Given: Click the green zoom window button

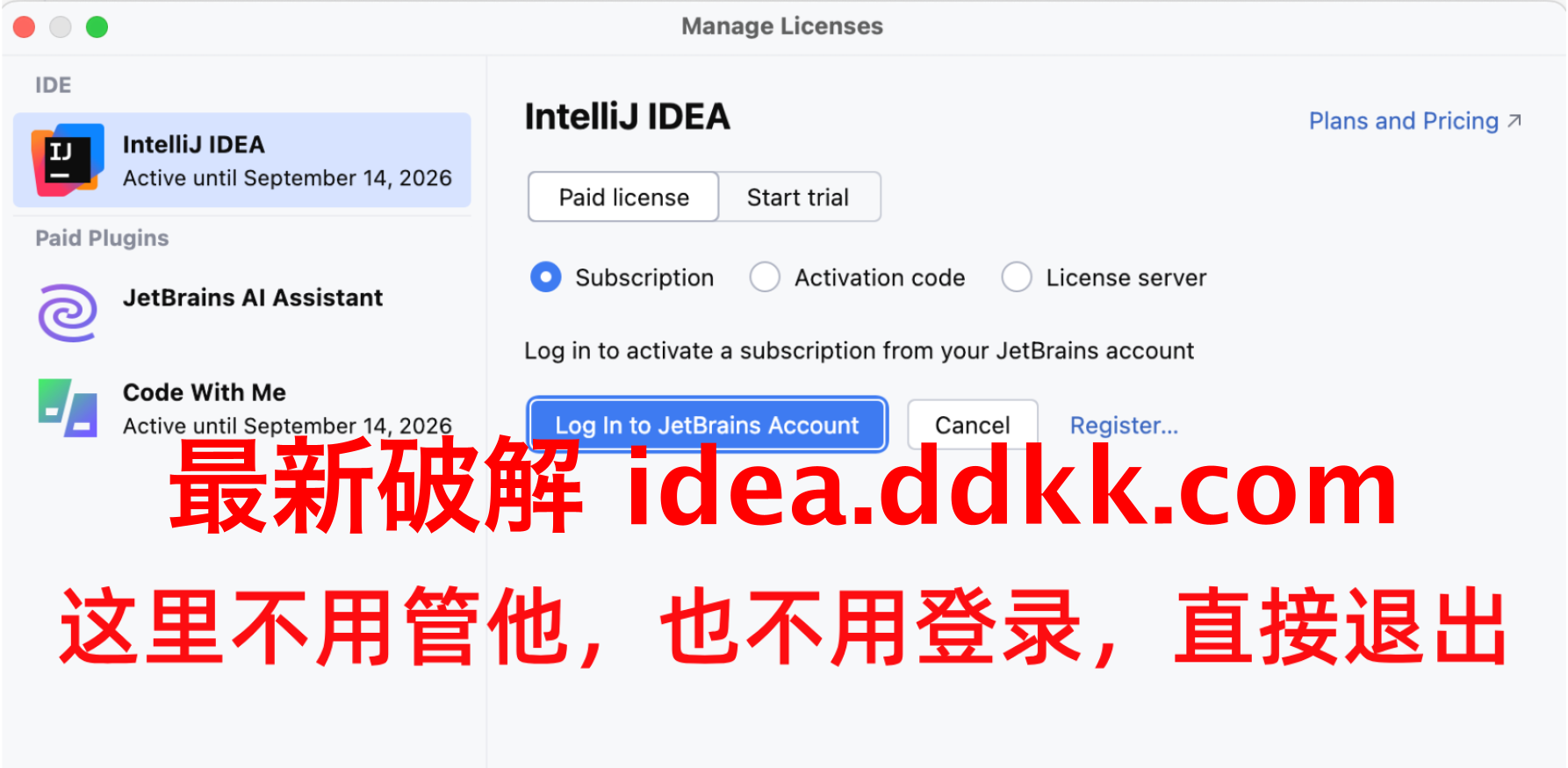Looking at the screenshot, I should 97,27.
